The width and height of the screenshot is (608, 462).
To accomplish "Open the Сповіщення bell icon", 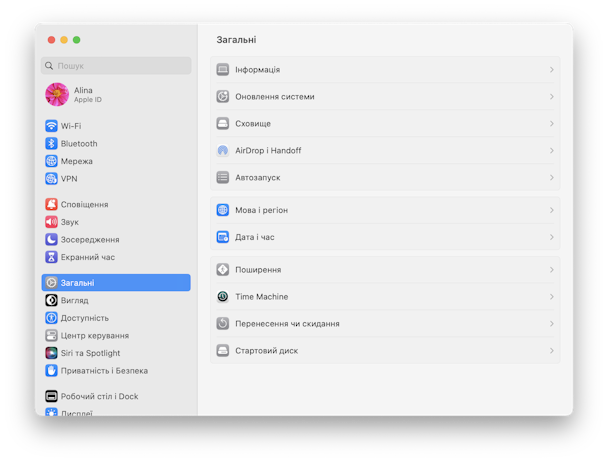I will (51, 204).
